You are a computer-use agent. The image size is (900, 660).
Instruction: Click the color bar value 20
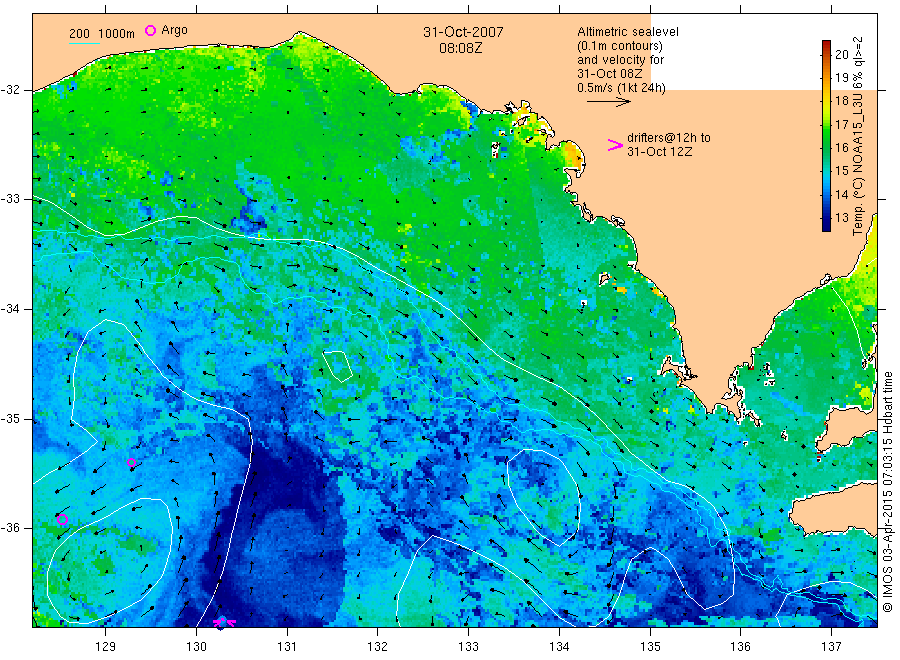coord(841,55)
